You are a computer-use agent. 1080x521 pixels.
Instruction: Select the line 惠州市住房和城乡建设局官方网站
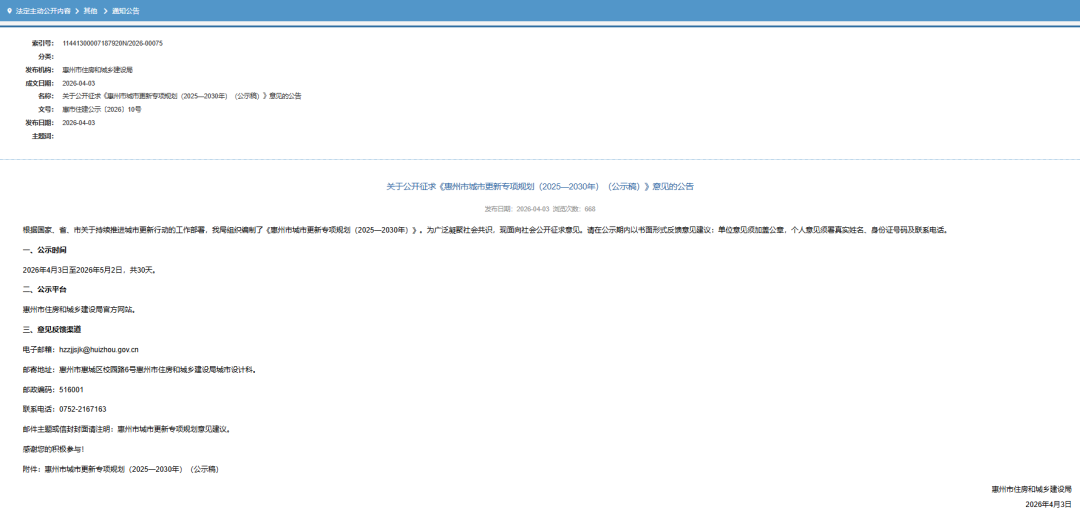click(79, 309)
